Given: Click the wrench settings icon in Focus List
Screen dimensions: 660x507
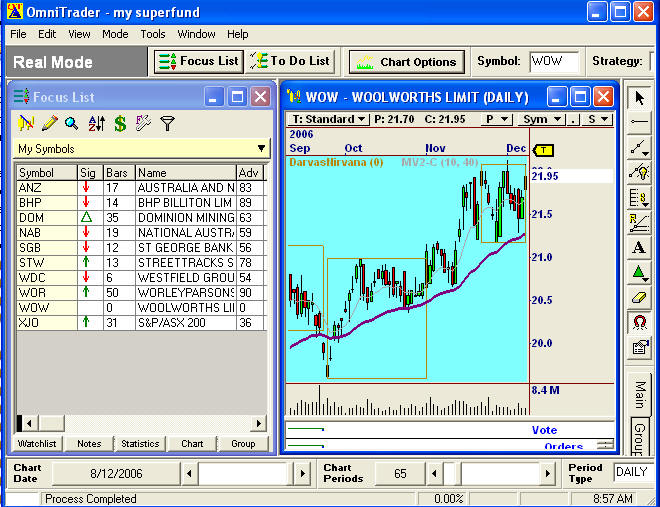Looking at the screenshot, I should point(143,123).
